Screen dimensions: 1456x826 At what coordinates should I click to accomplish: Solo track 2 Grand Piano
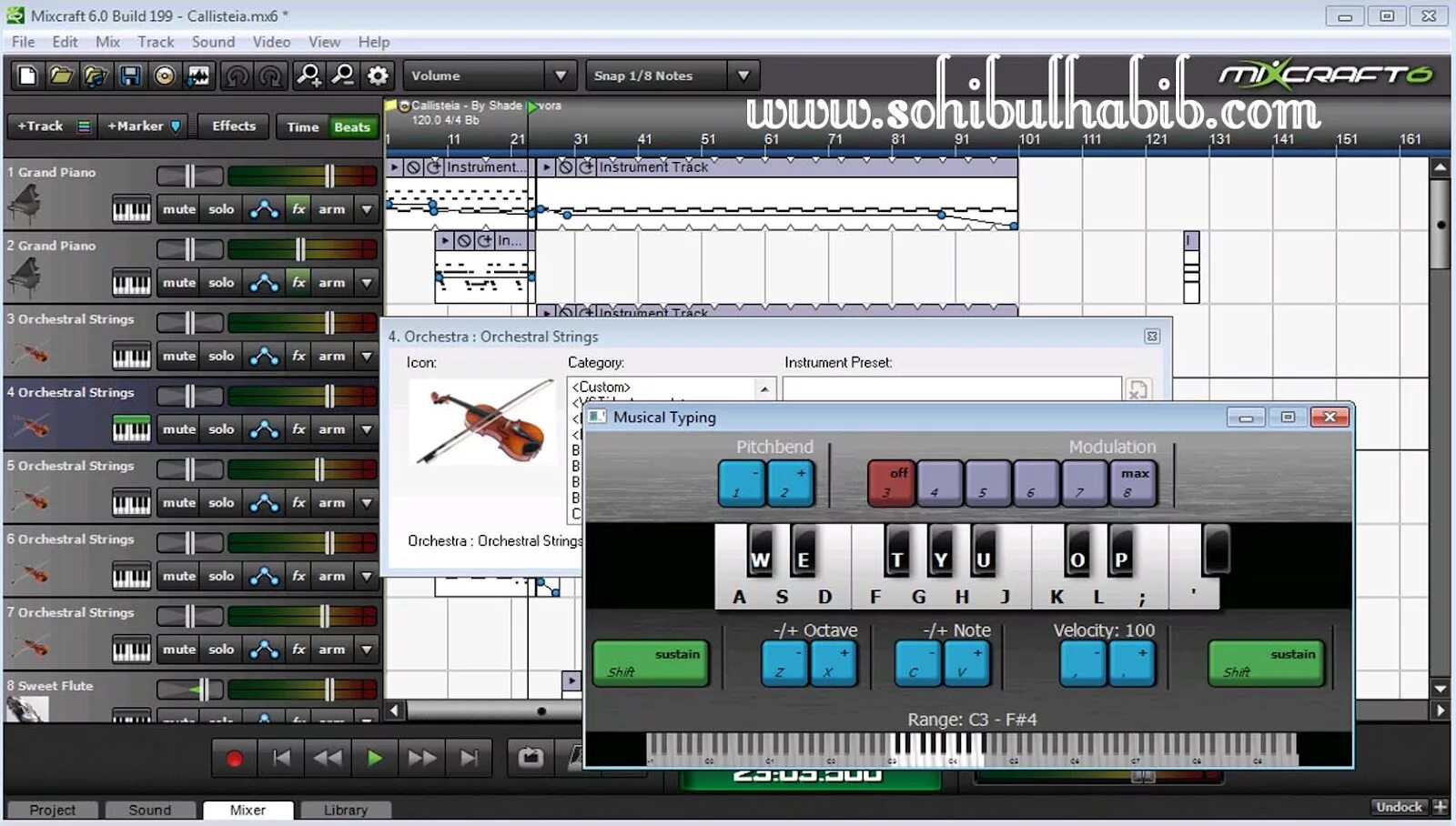221,283
